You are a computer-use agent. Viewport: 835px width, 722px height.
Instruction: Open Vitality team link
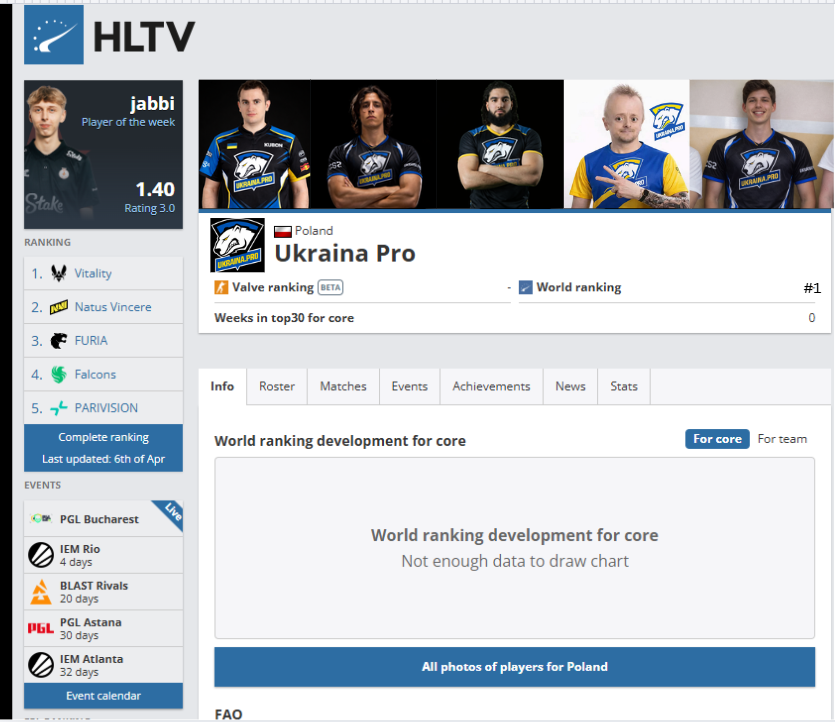point(93,273)
